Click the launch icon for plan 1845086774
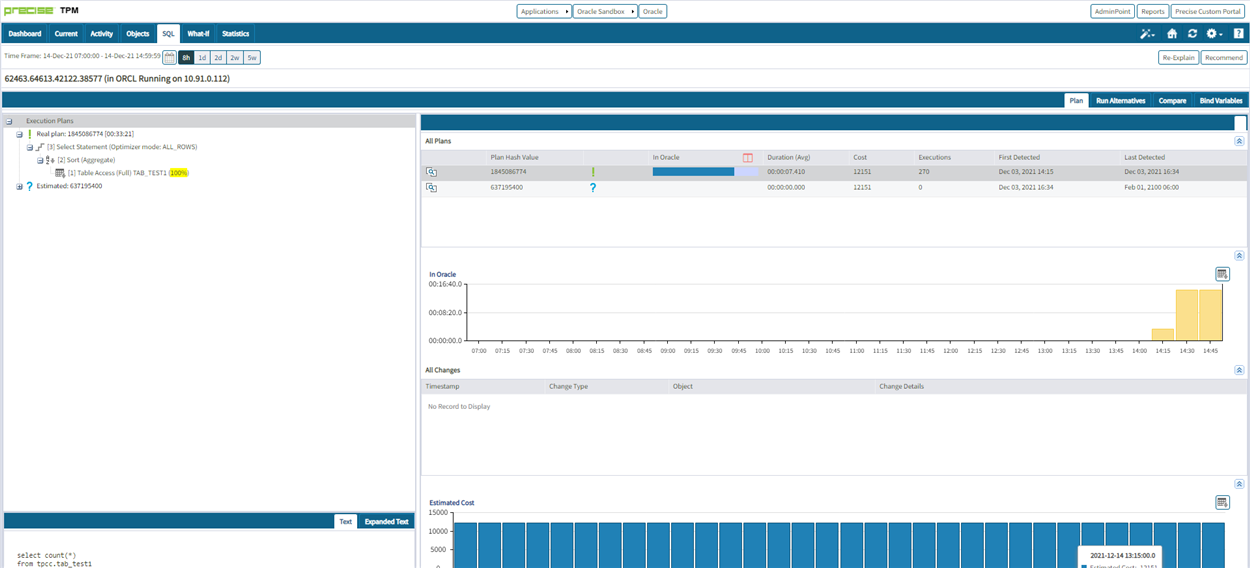 point(432,172)
